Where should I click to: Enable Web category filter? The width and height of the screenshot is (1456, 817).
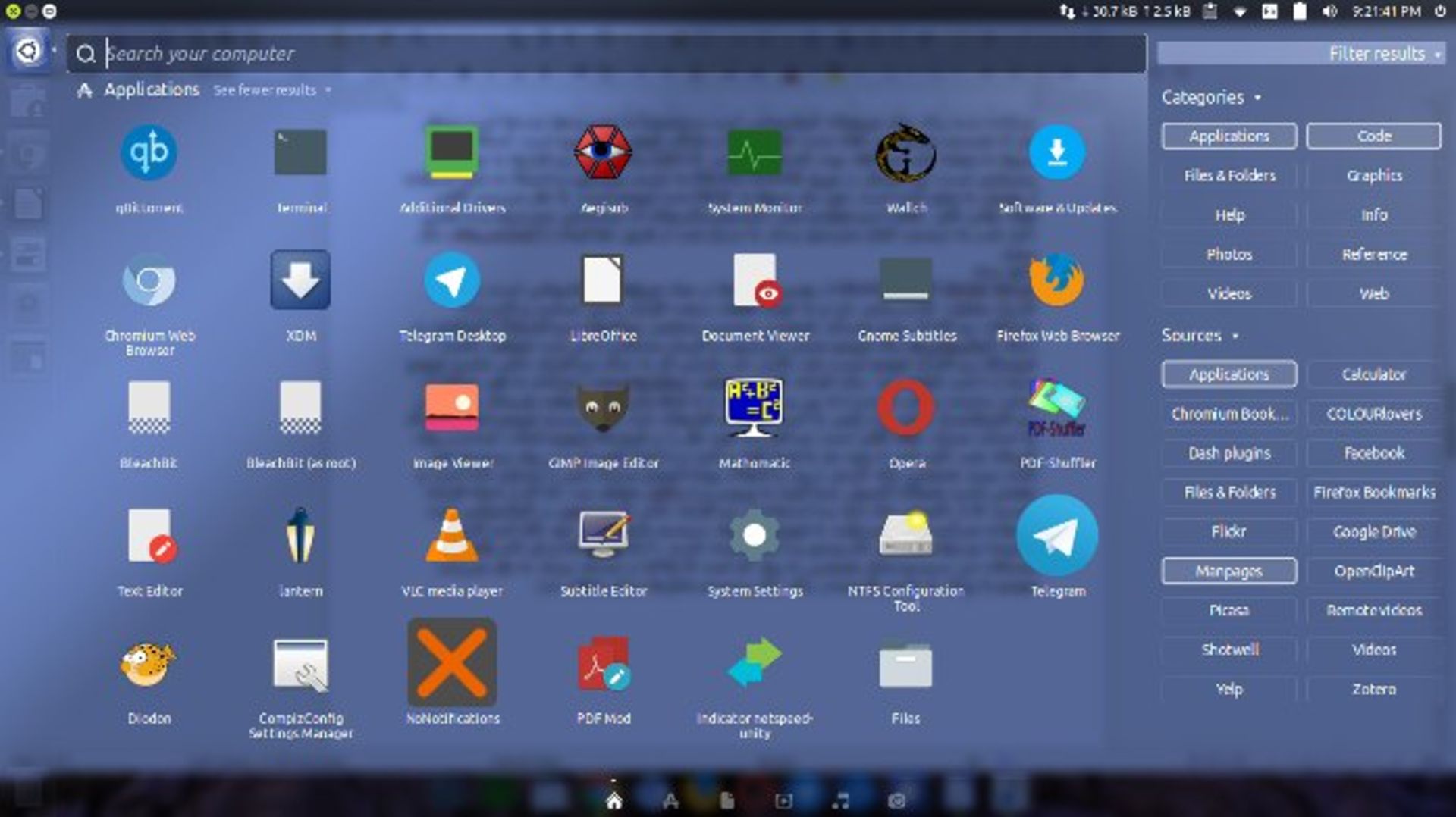pos(1373,294)
